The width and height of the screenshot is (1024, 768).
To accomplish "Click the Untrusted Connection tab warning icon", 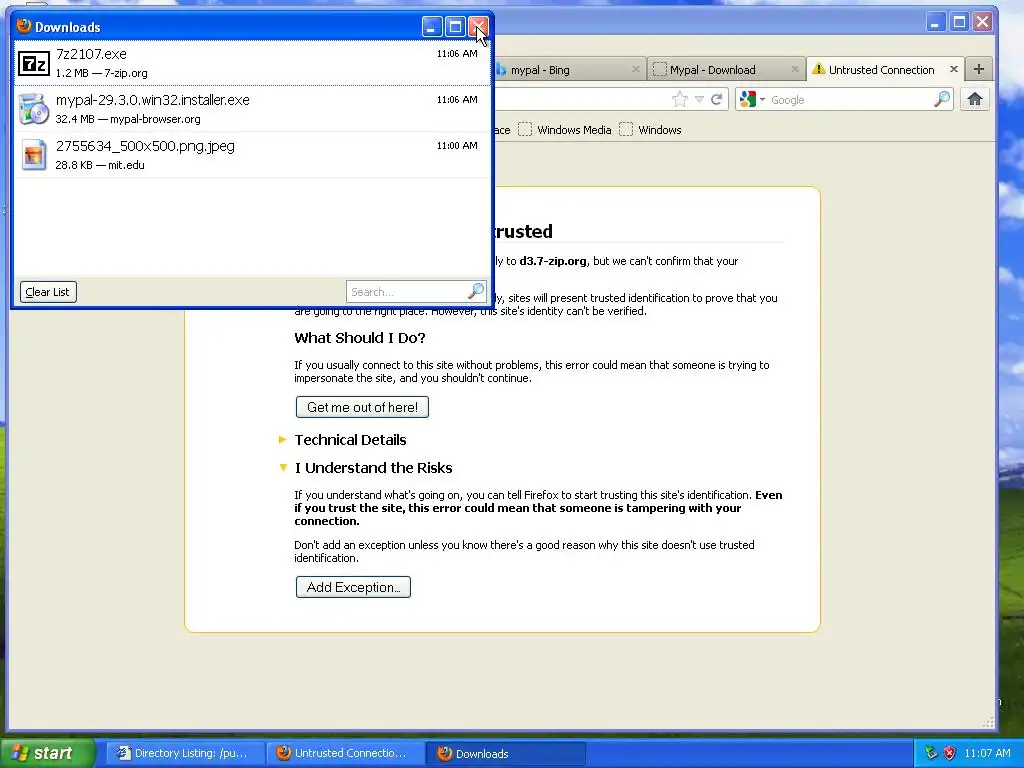I will pos(818,69).
